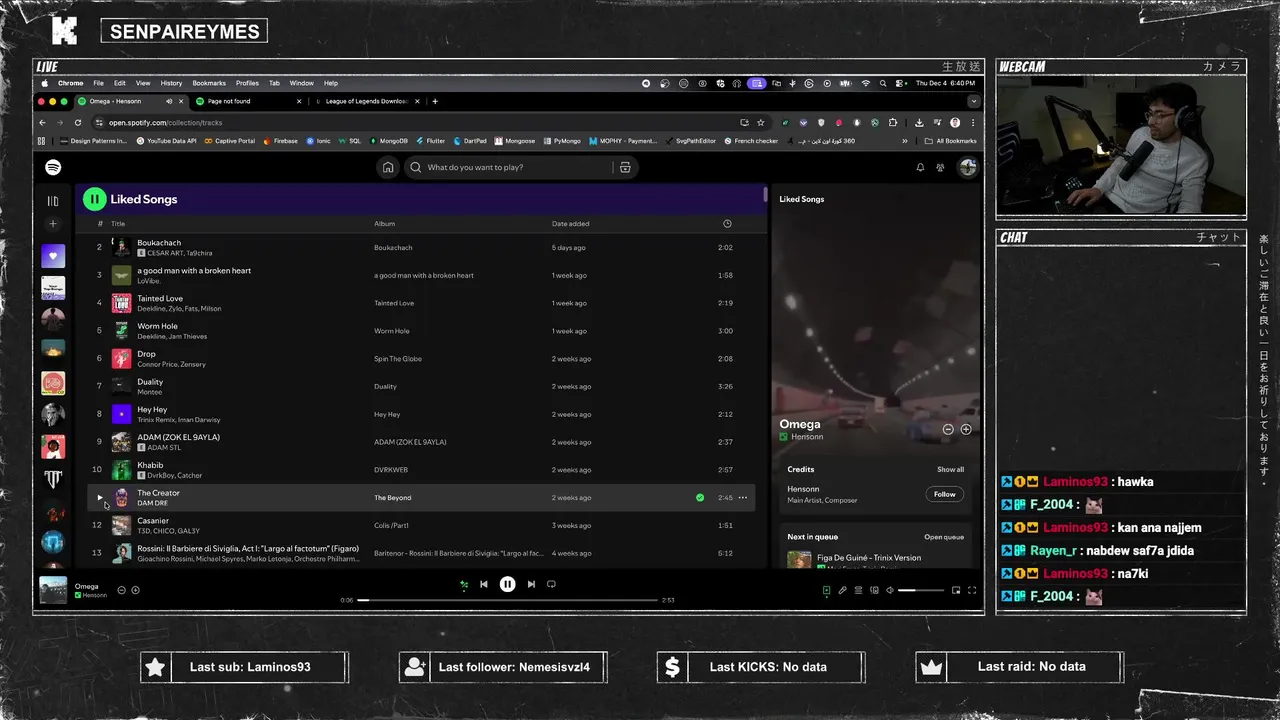Open the lyrics microphone icon

[842, 590]
